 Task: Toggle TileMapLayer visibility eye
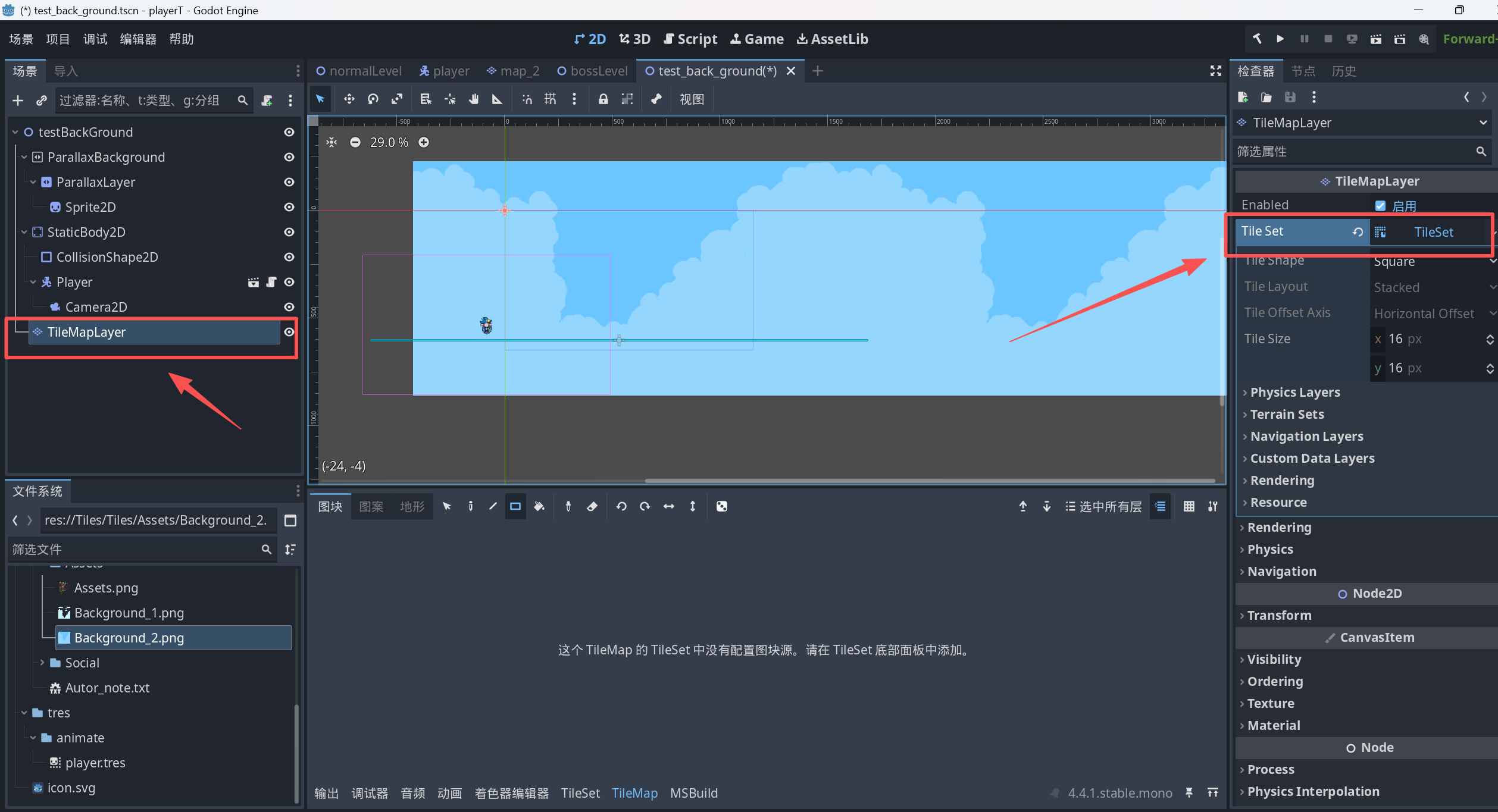click(289, 332)
